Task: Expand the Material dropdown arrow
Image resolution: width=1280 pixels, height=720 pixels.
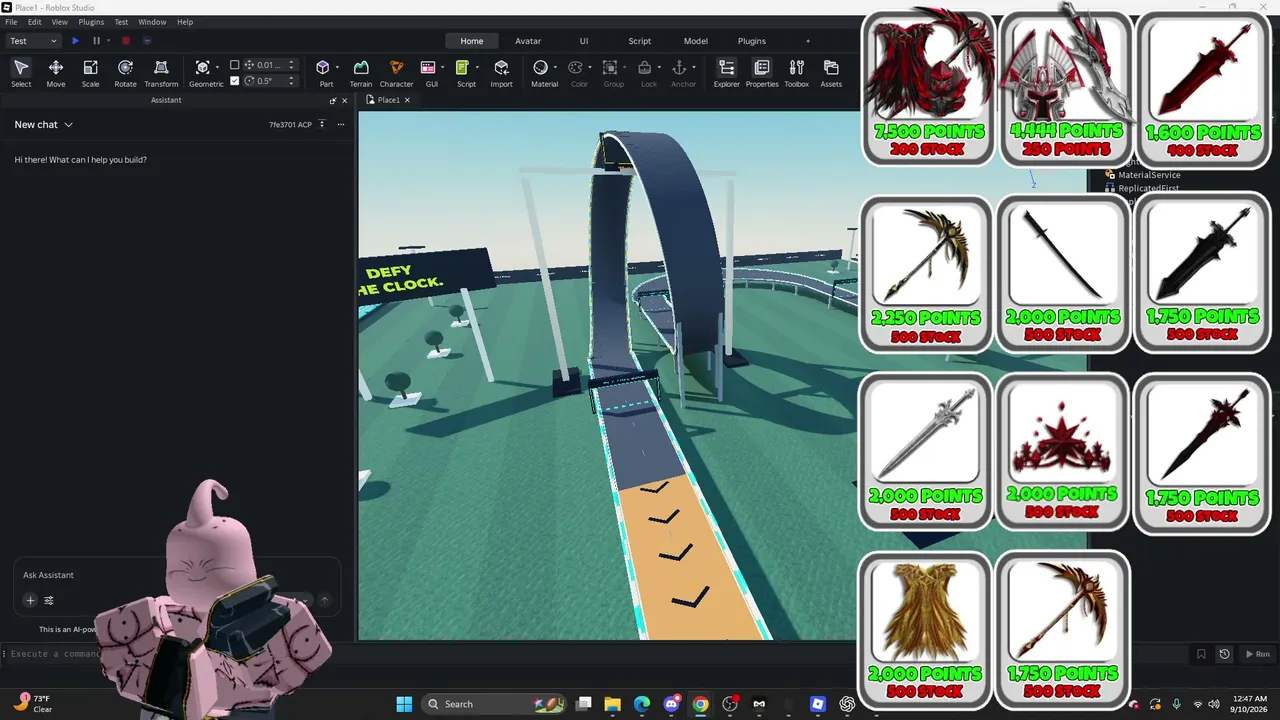Action: tap(555, 68)
